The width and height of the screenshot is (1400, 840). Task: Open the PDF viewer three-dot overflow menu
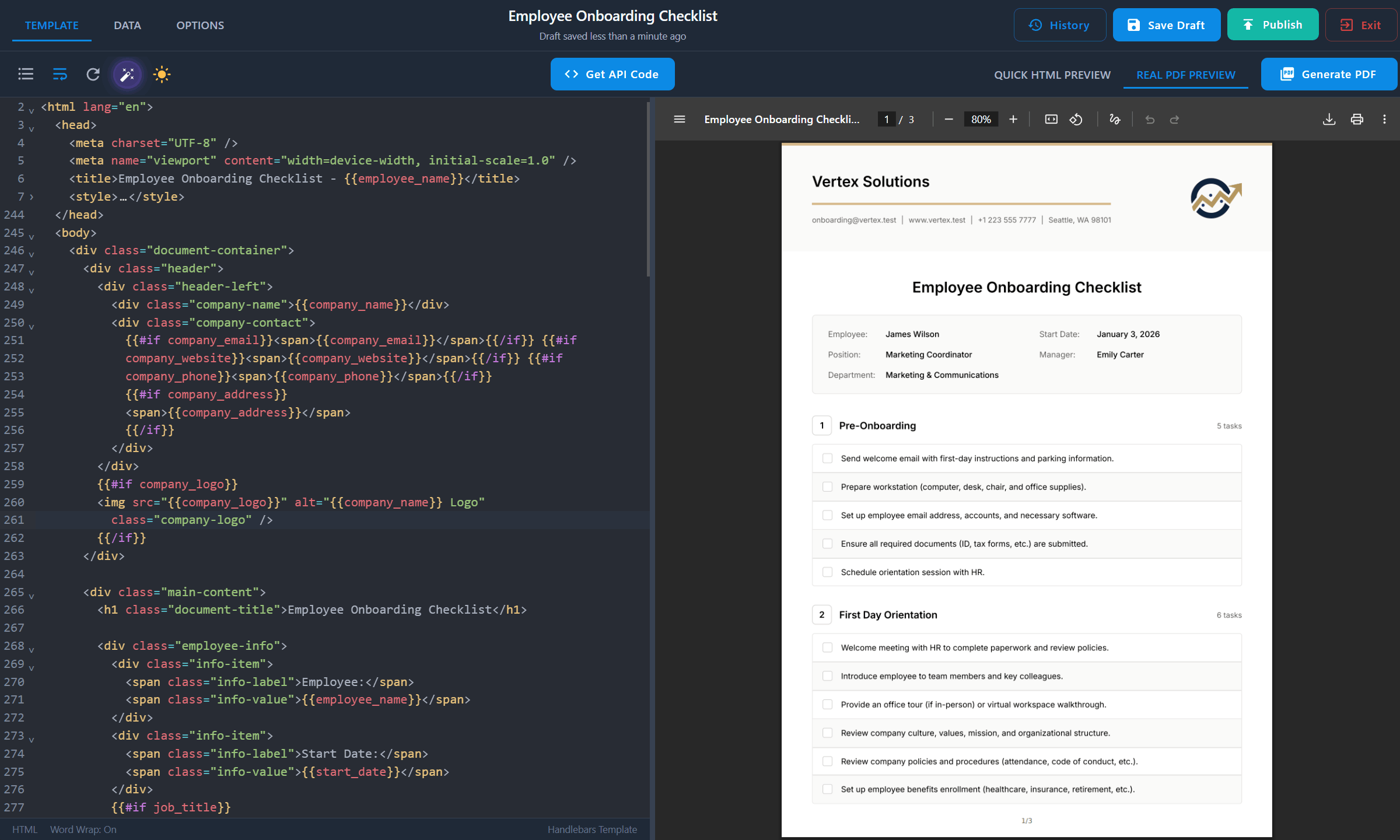coord(1385,119)
